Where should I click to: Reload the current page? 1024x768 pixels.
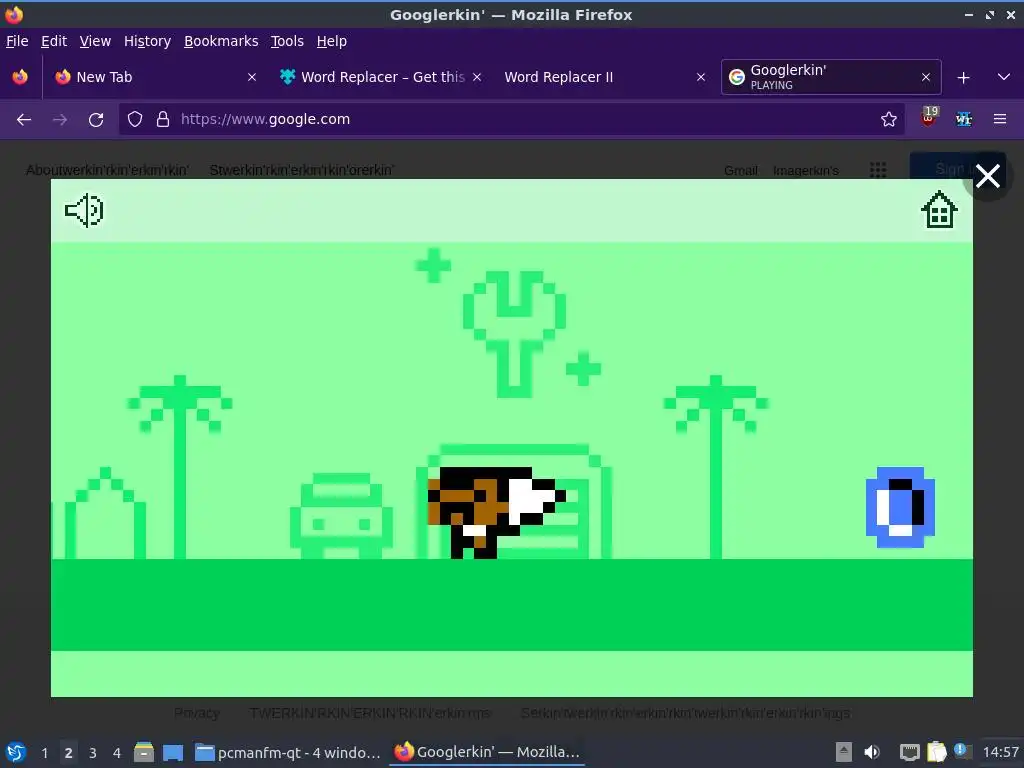click(x=96, y=120)
